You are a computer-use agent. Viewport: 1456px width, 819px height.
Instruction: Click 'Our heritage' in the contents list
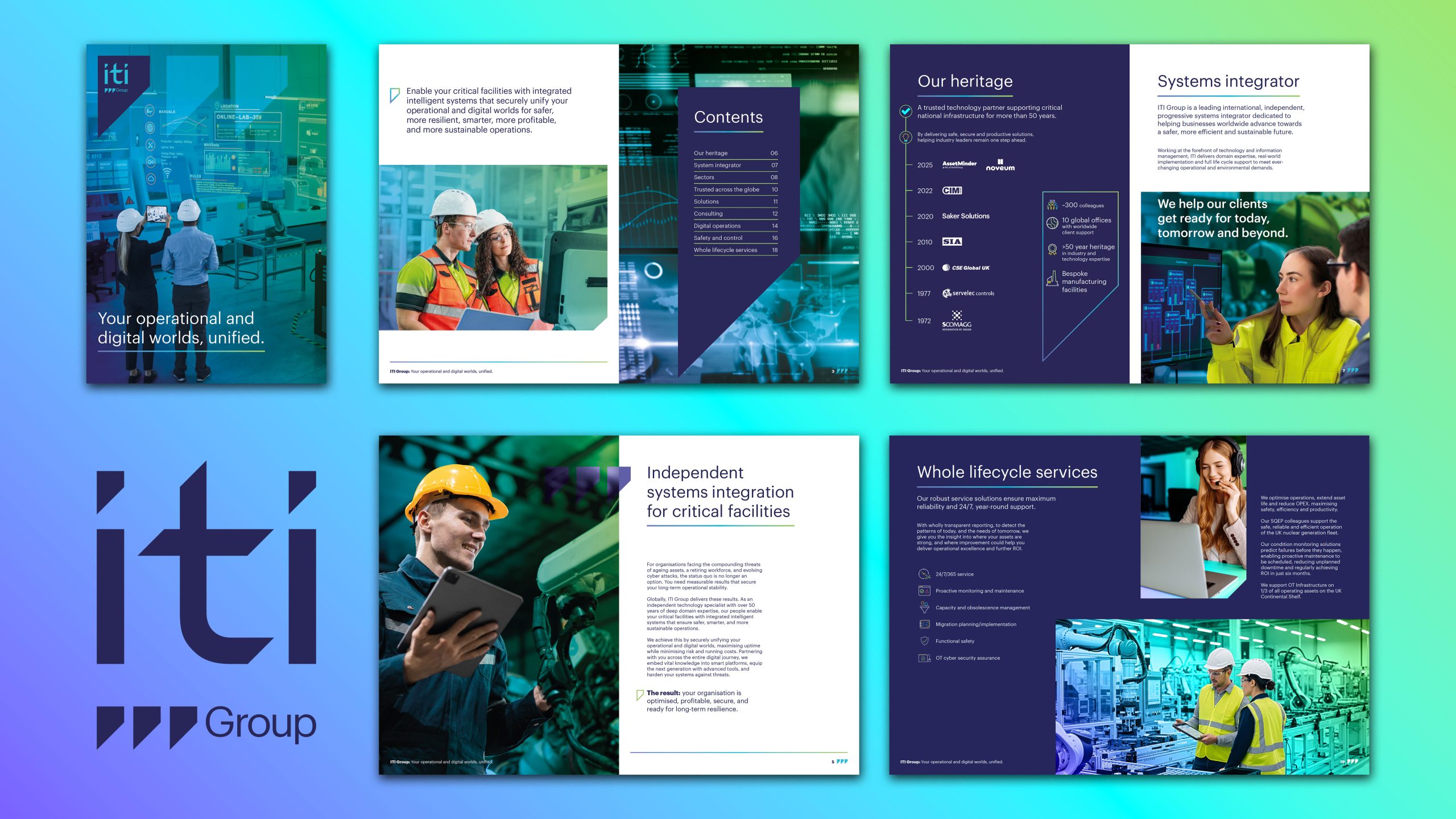[x=735, y=153]
